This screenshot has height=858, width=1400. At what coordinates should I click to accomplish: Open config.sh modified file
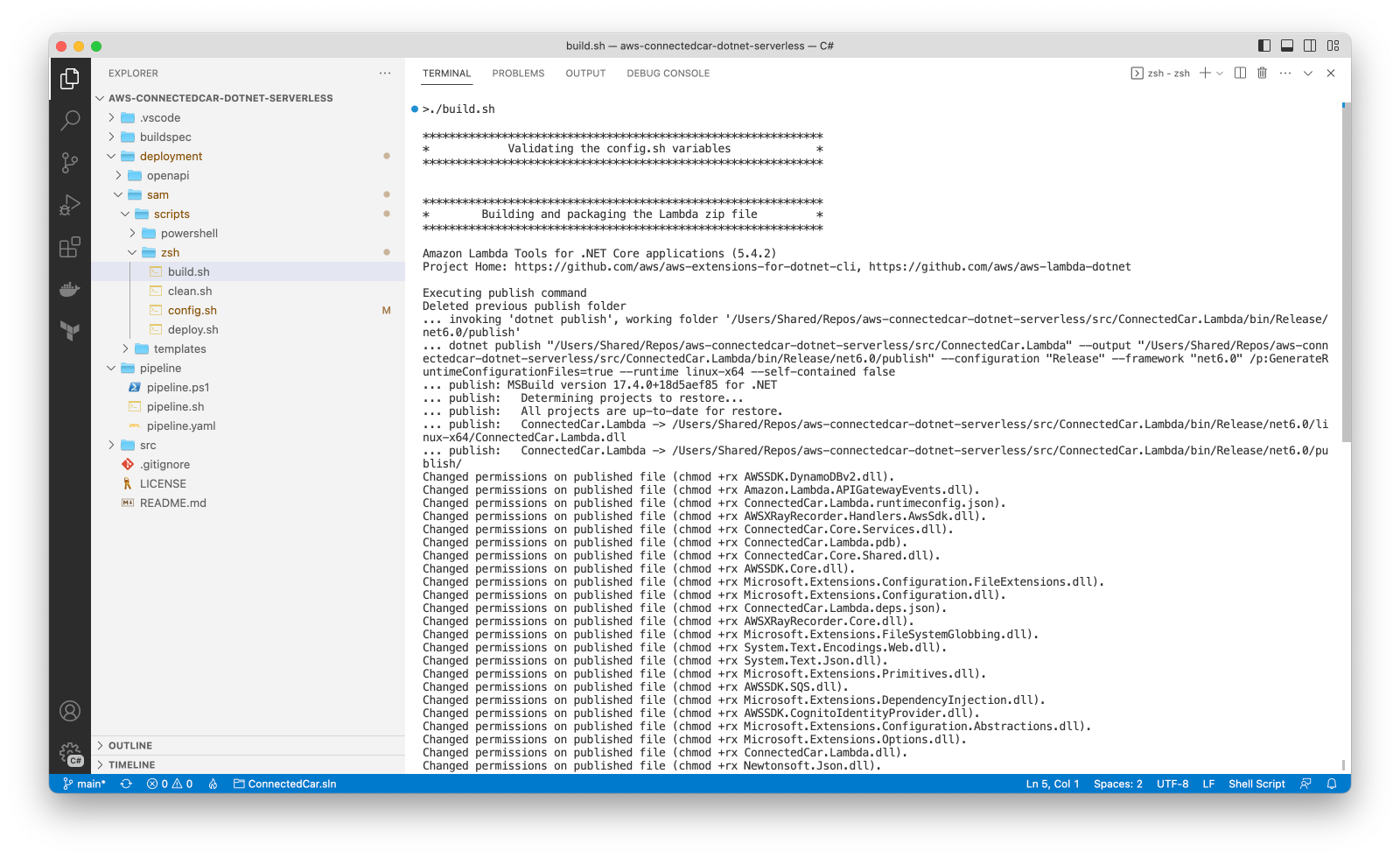(x=248, y=310)
